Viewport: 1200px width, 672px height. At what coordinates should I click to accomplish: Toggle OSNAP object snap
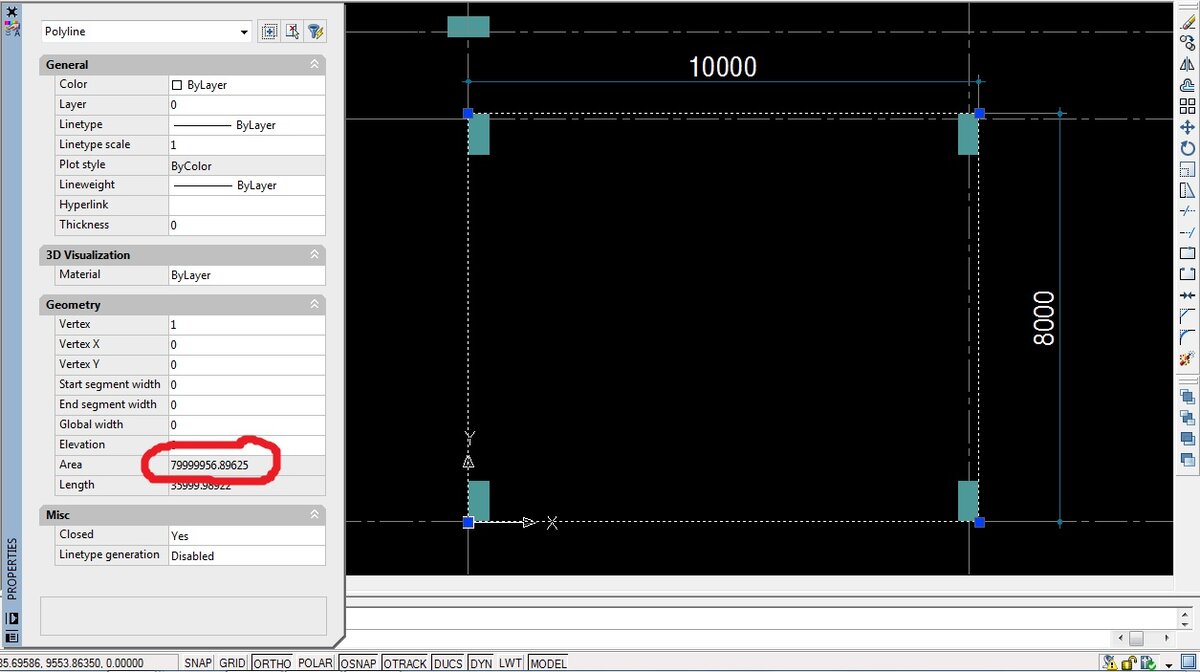(358, 663)
